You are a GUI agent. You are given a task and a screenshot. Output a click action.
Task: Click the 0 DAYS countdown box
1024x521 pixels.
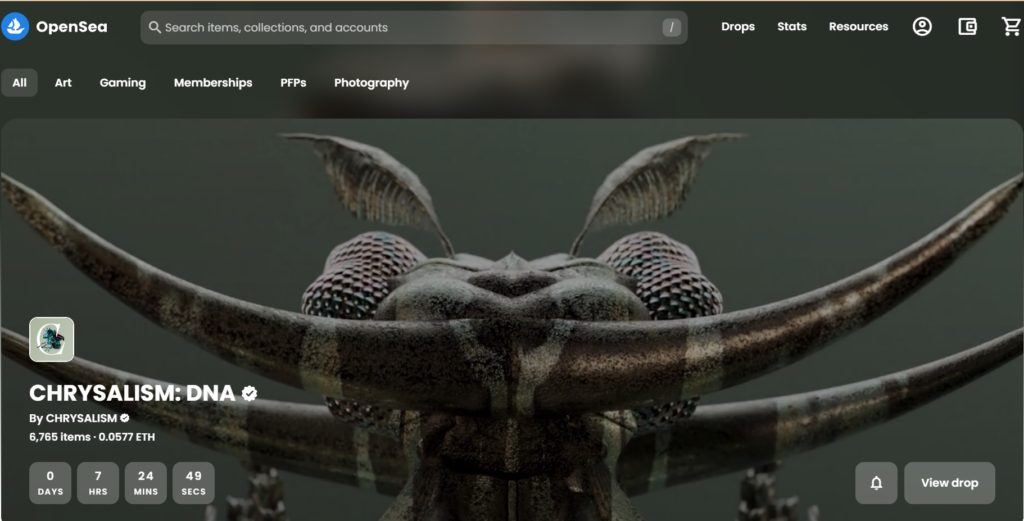pyautogui.click(x=50, y=483)
